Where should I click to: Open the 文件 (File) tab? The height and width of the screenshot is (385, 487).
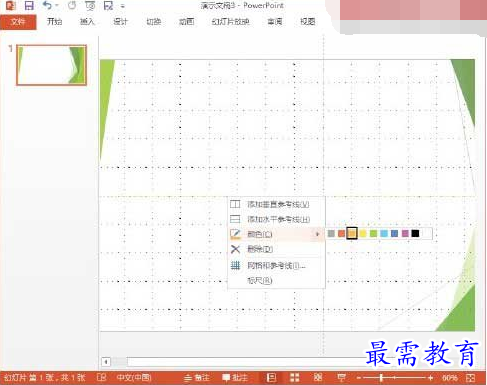(x=18, y=22)
